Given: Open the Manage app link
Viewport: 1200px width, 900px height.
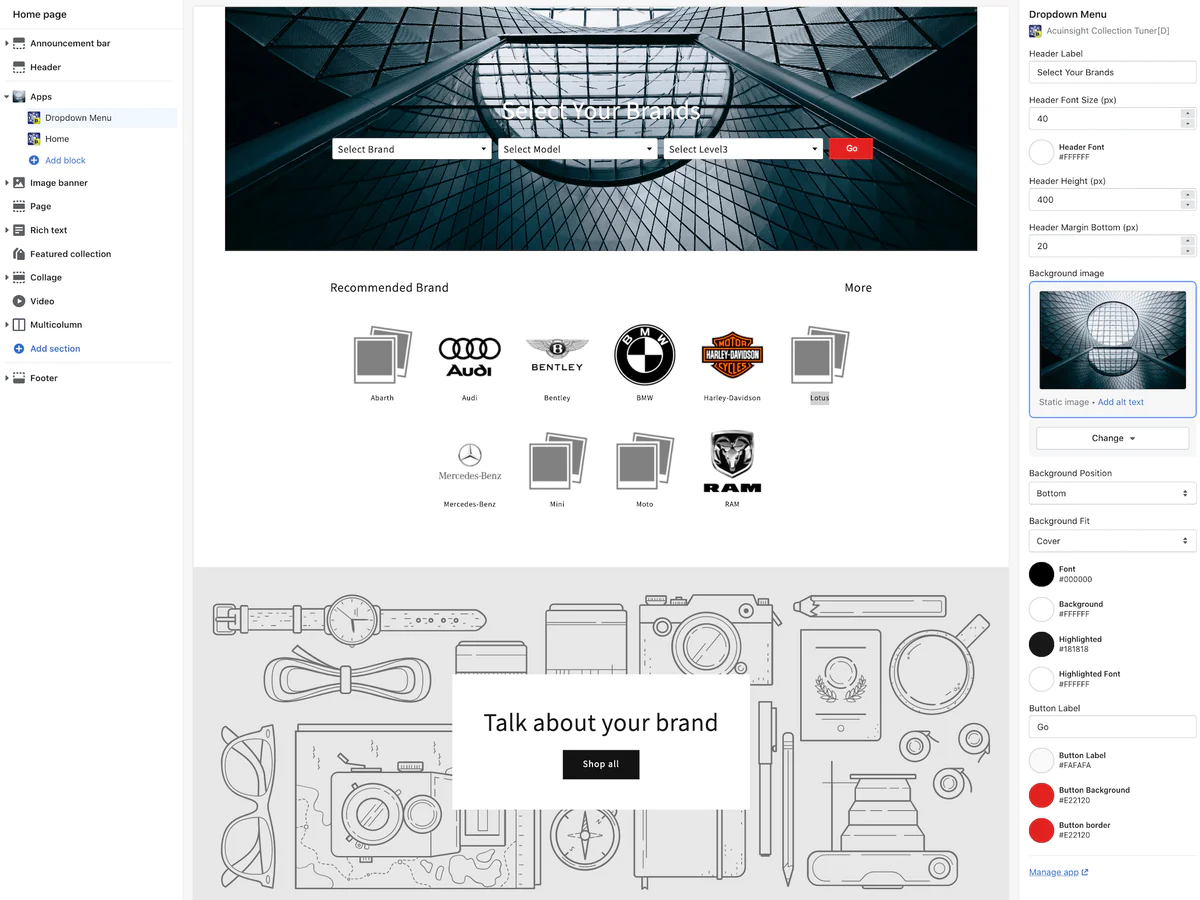Looking at the screenshot, I should 1058,872.
